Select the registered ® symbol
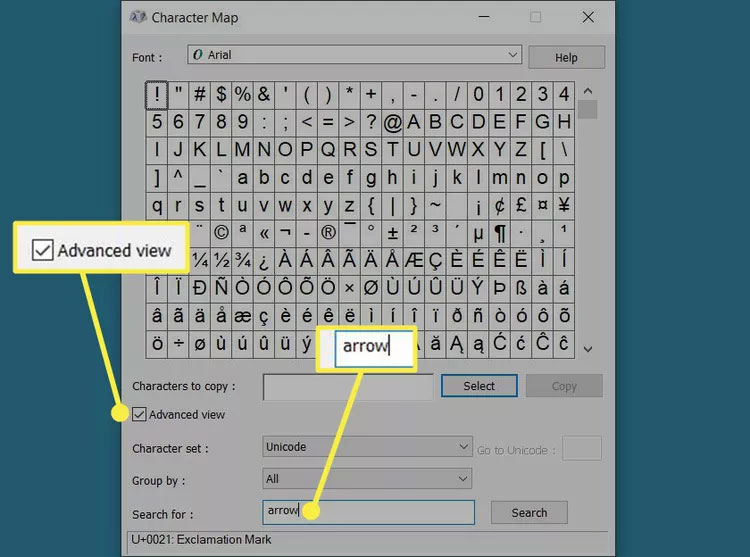This screenshot has width=750, height=557. point(328,233)
